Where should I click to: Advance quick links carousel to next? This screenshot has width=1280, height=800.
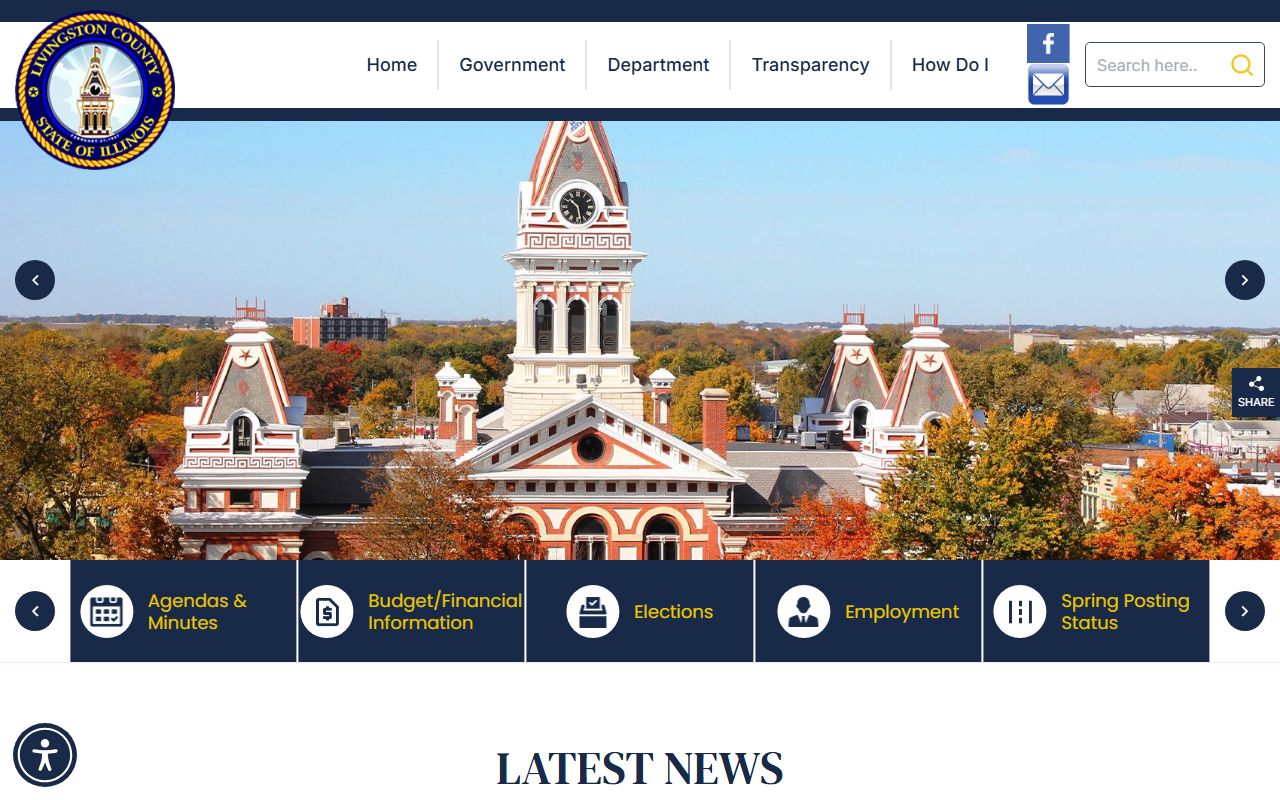coord(1245,611)
